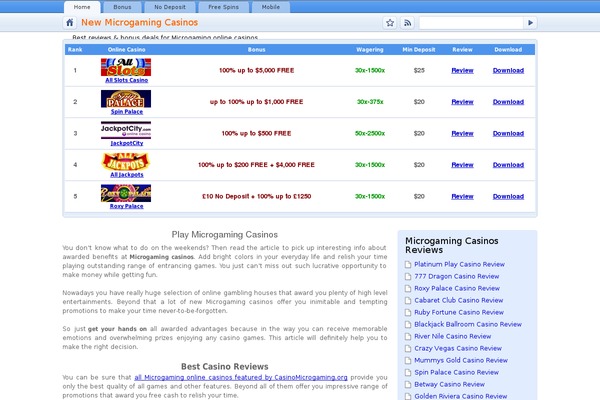Click page icon beside Cabaret Club Casino Review
The image size is (600, 400).
tap(408, 300)
